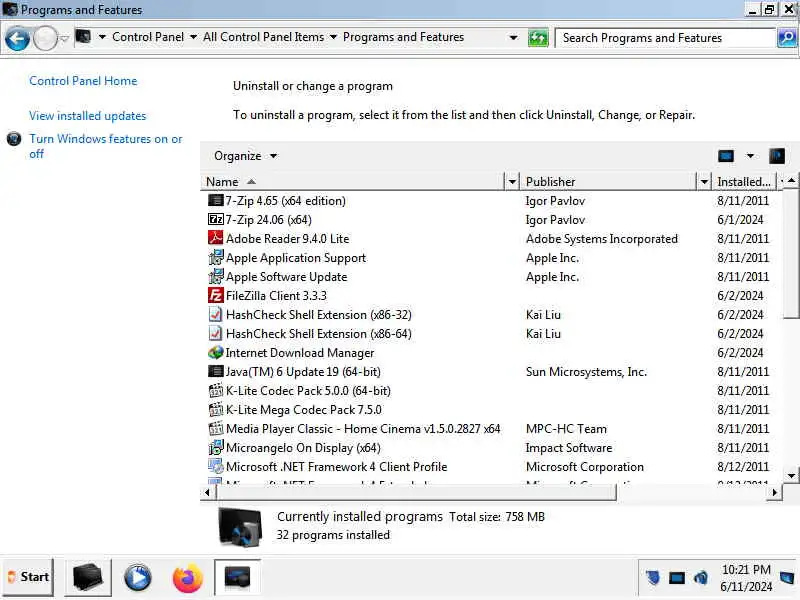Viewport: 800px width, 600px height.
Task: Select Java(TM) 6 Update 19 icon
Action: [x=216, y=371]
